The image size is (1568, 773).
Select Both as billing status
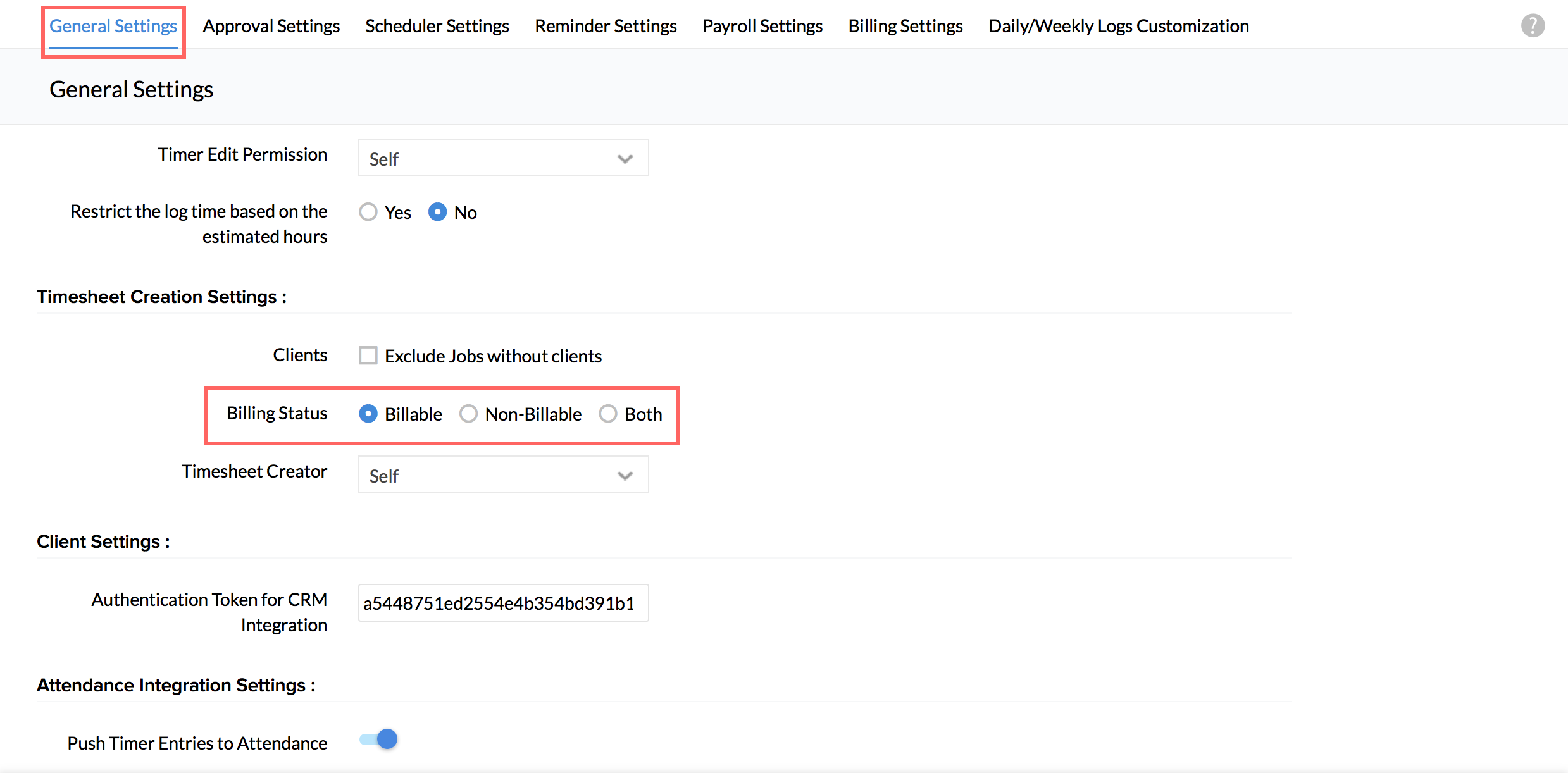coord(608,414)
